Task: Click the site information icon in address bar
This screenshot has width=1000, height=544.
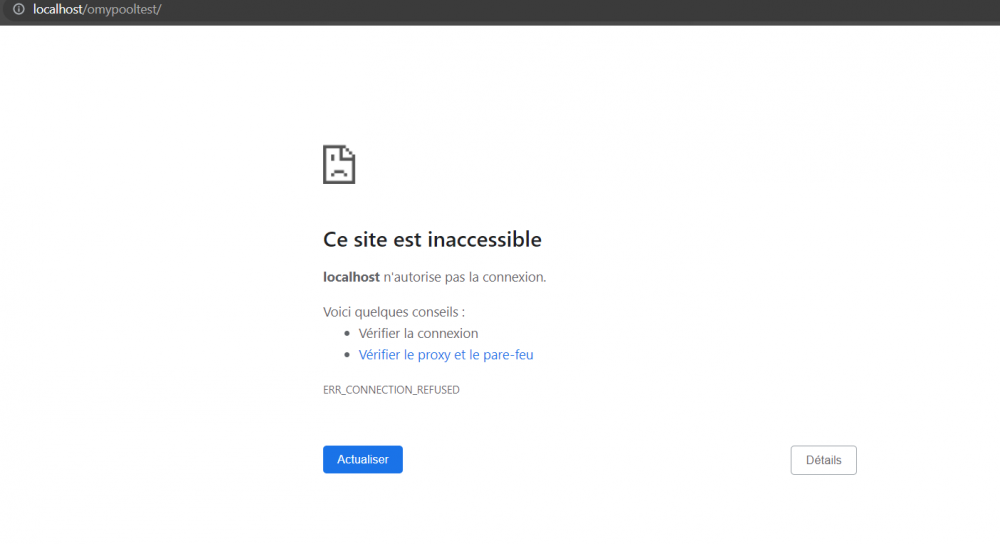Action: 19,9
